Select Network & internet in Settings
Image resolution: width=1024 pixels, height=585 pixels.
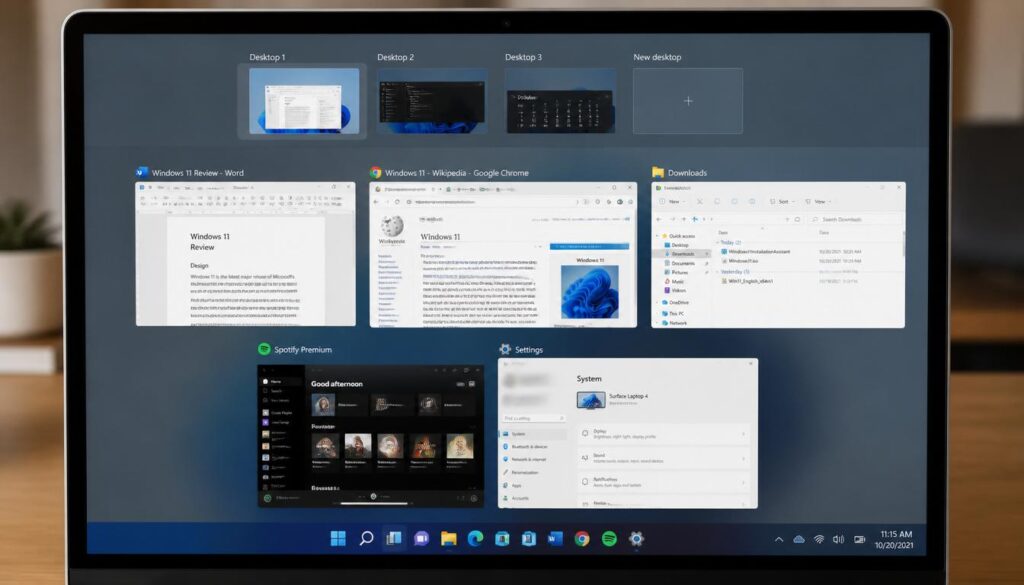point(524,460)
